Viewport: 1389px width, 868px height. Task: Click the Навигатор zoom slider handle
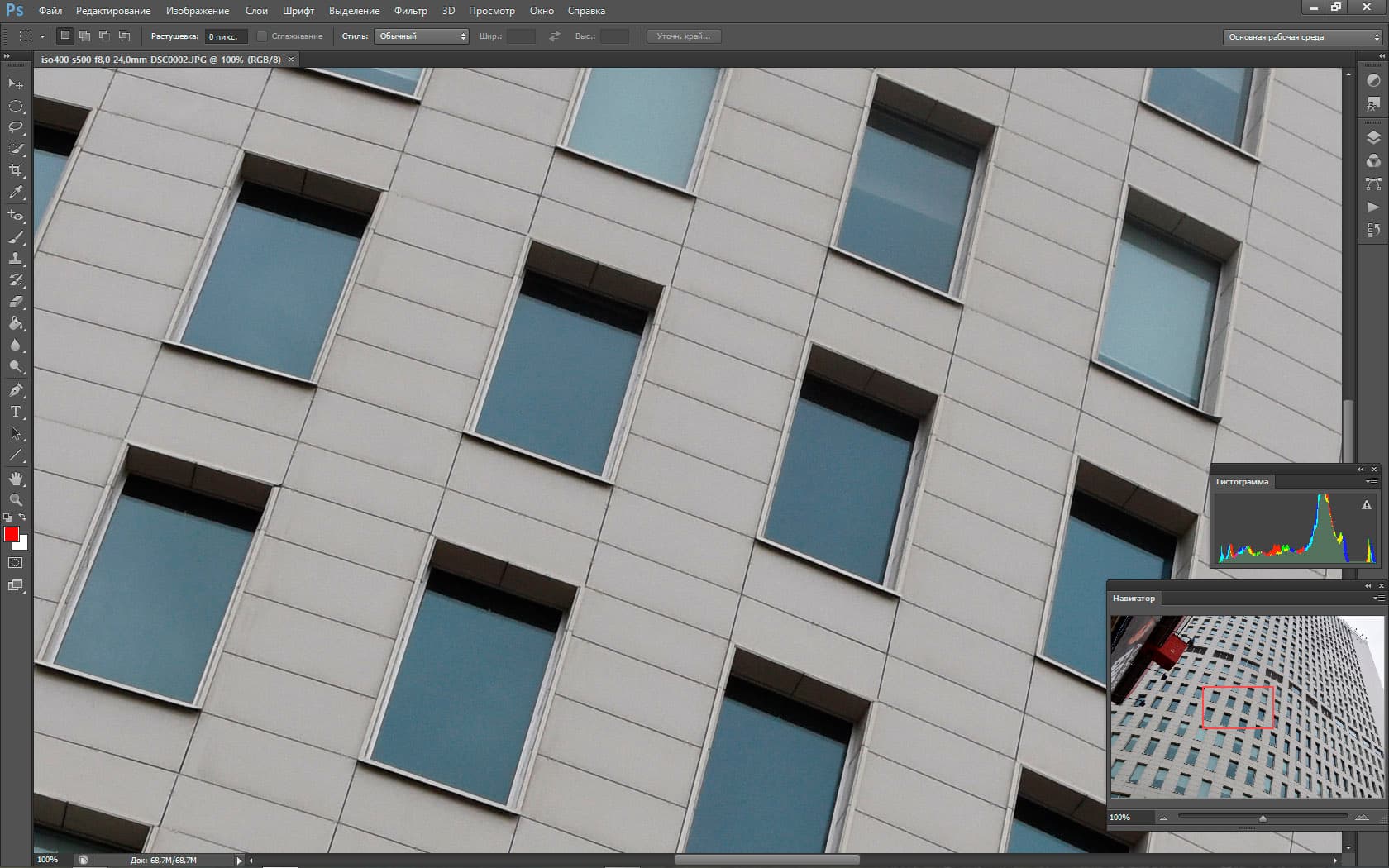click(1263, 818)
